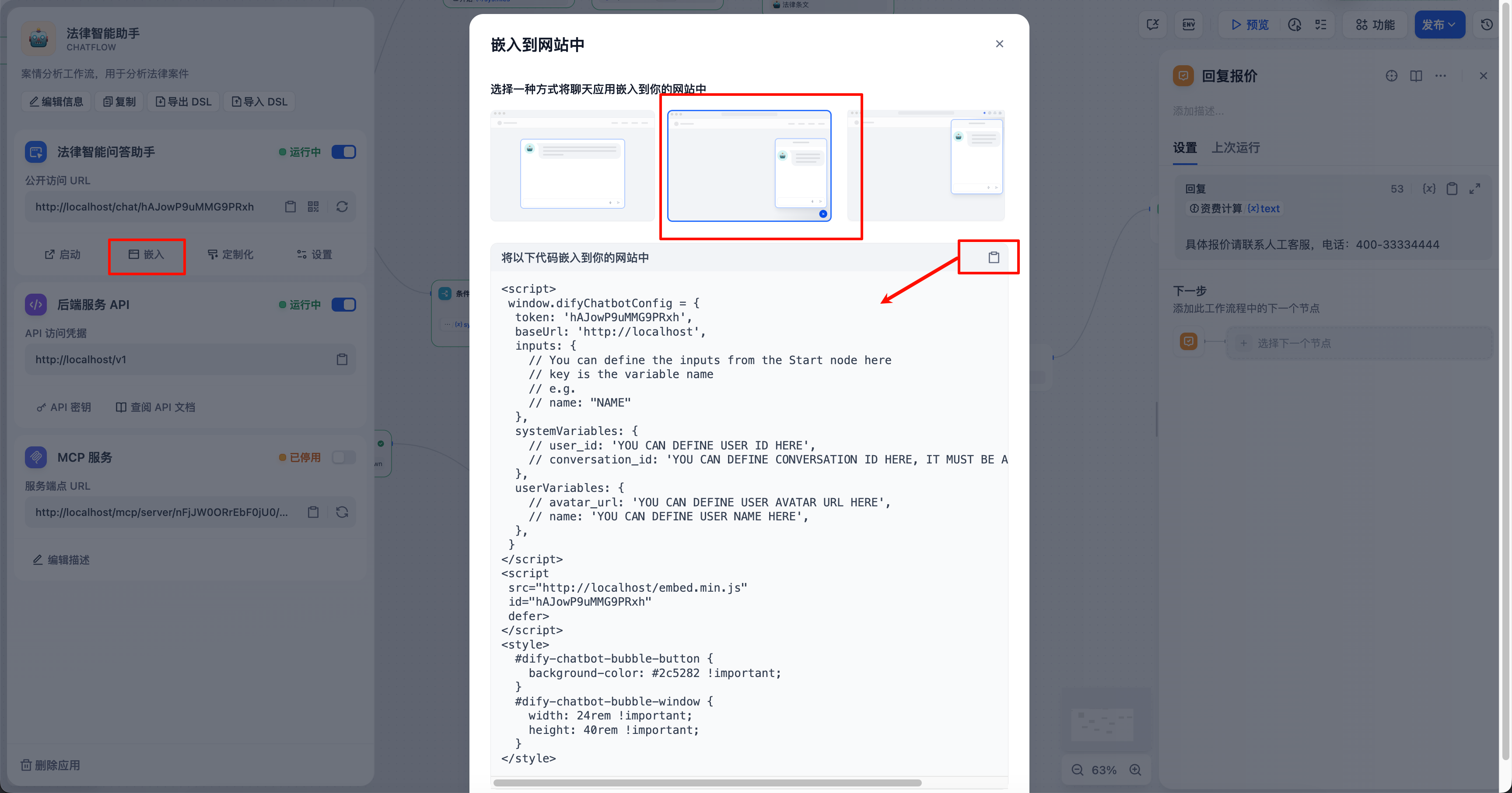1512x793 pixels.
Task: Click the 嵌入 embed option
Action: [x=147, y=255]
